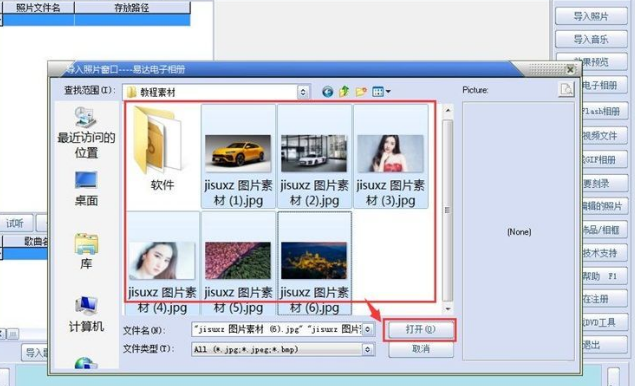The height and width of the screenshot is (386, 635).
Task: Create new folder icon in dialog toolbar
Action: [x=361, y=92]
